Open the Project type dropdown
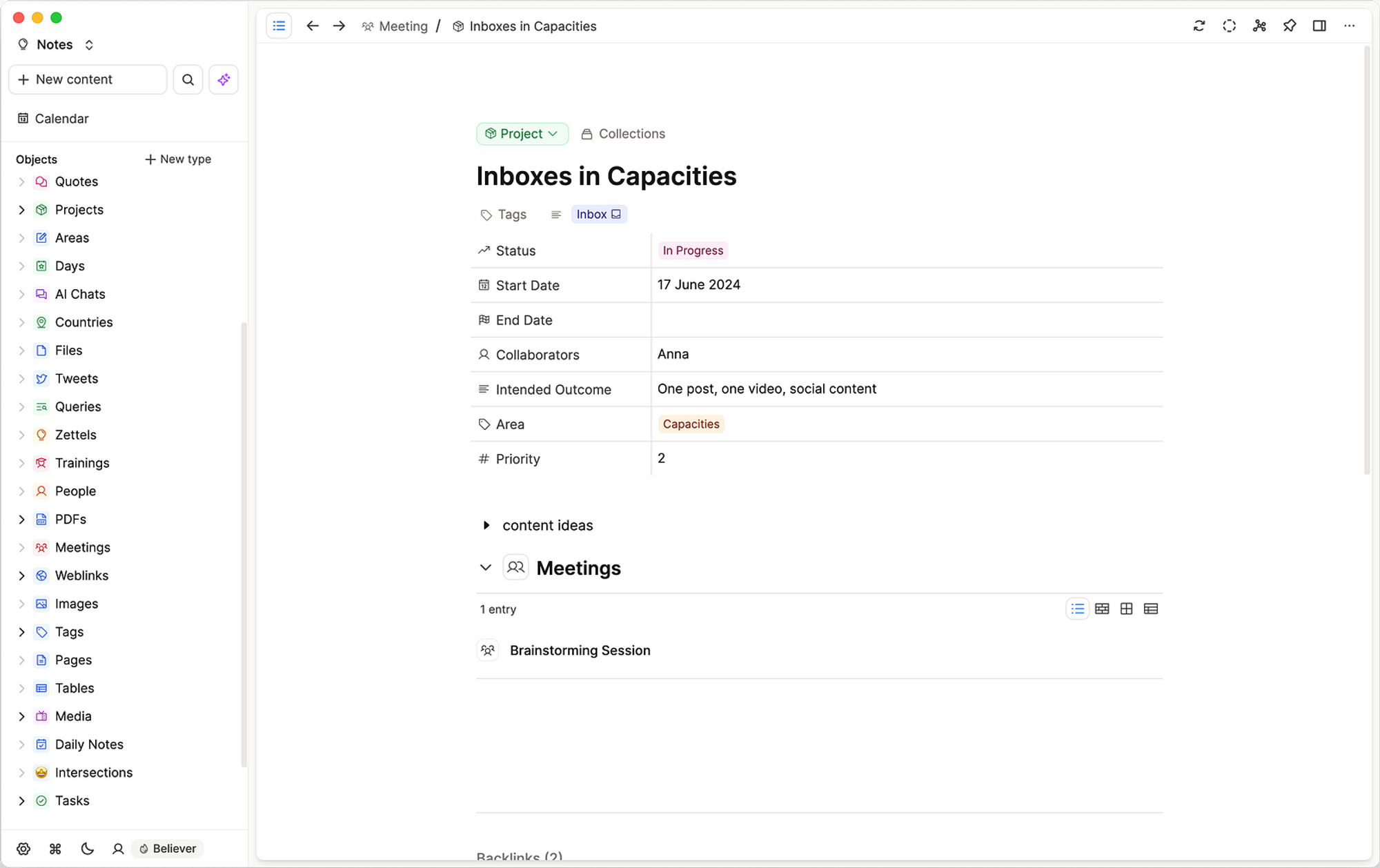Image resolution: width=1380 pixels, height=868 pixels. [x=522, y=134]
